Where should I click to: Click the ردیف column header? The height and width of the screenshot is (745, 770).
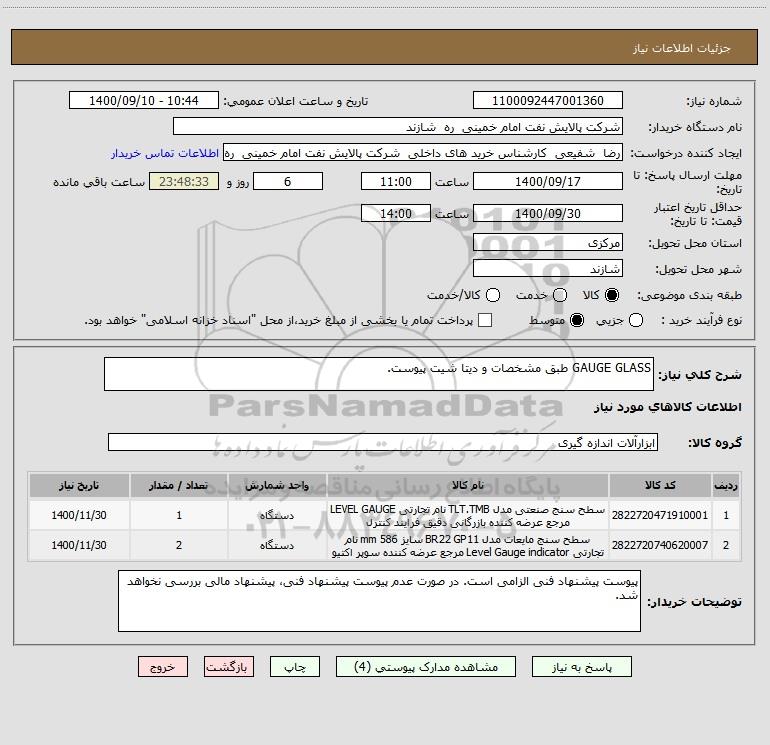pos(726,485)
